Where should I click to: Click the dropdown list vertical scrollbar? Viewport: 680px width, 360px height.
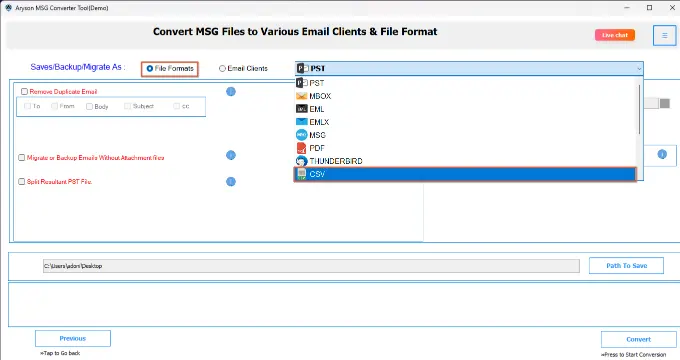[639, 109]
